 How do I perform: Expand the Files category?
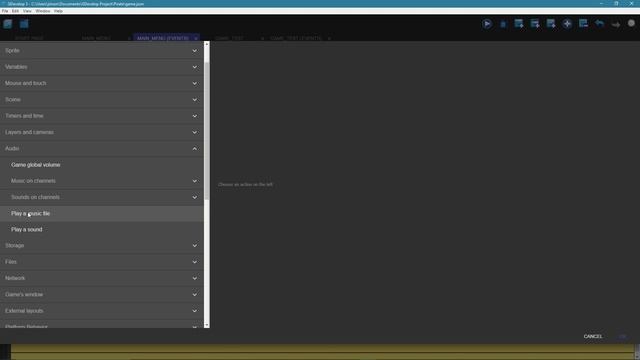(x=102, y=262)
